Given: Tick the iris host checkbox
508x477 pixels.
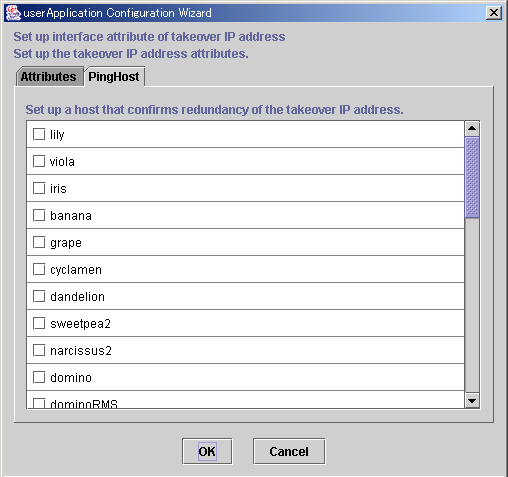Looking at the screenshot, I should pos(39,188).
